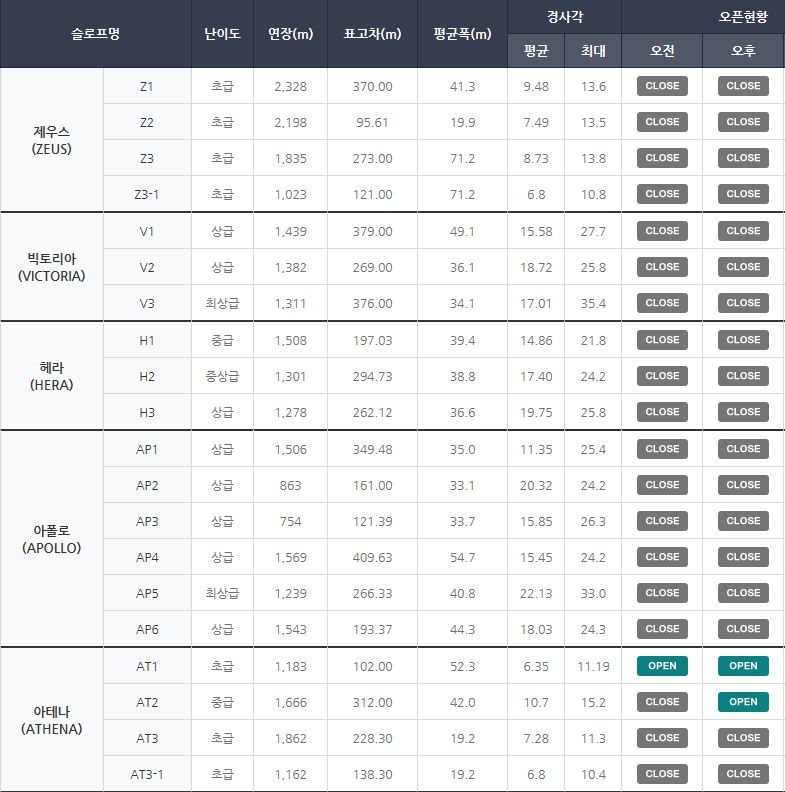Viewport: 785px width, 792px height.
Task: Click the 최상급 difficulty cell for V3
Action: pyautogui.click(x=222, y=303)
